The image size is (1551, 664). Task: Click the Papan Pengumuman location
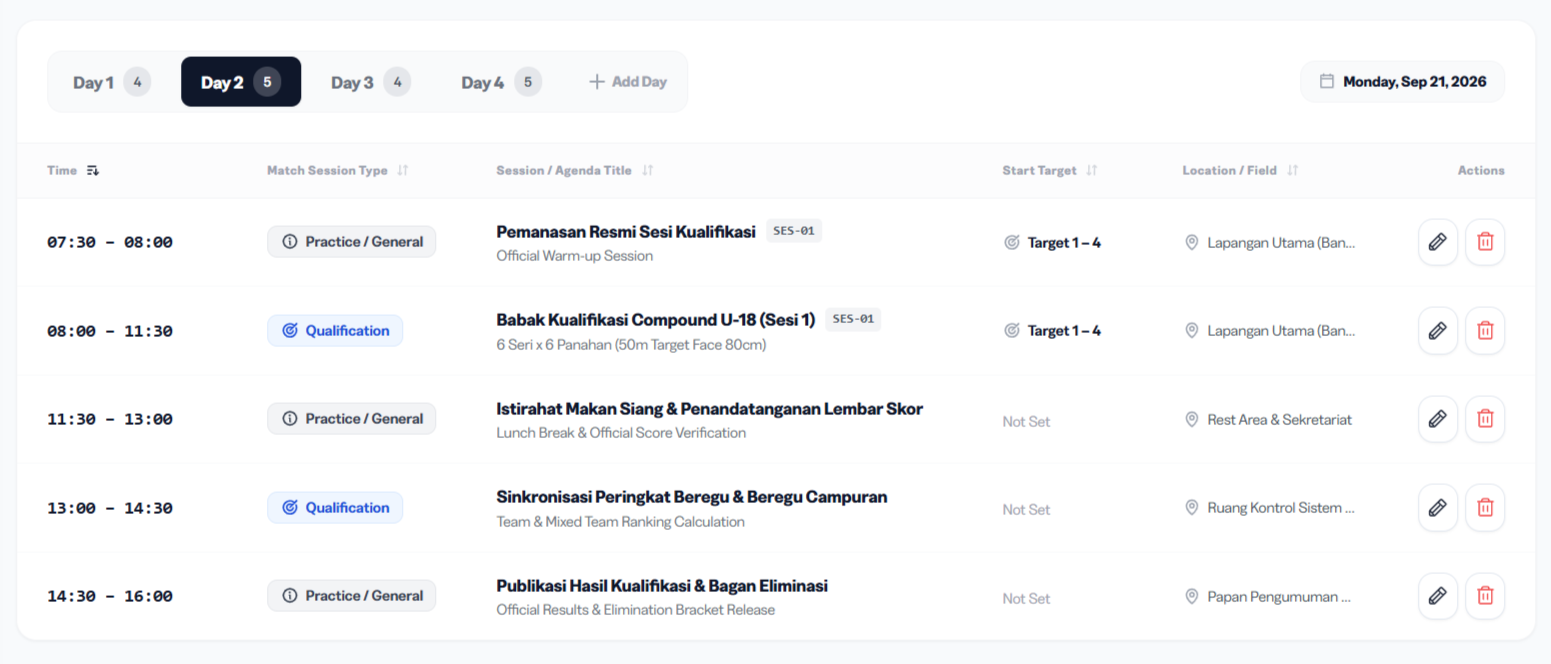(1268, 597)
